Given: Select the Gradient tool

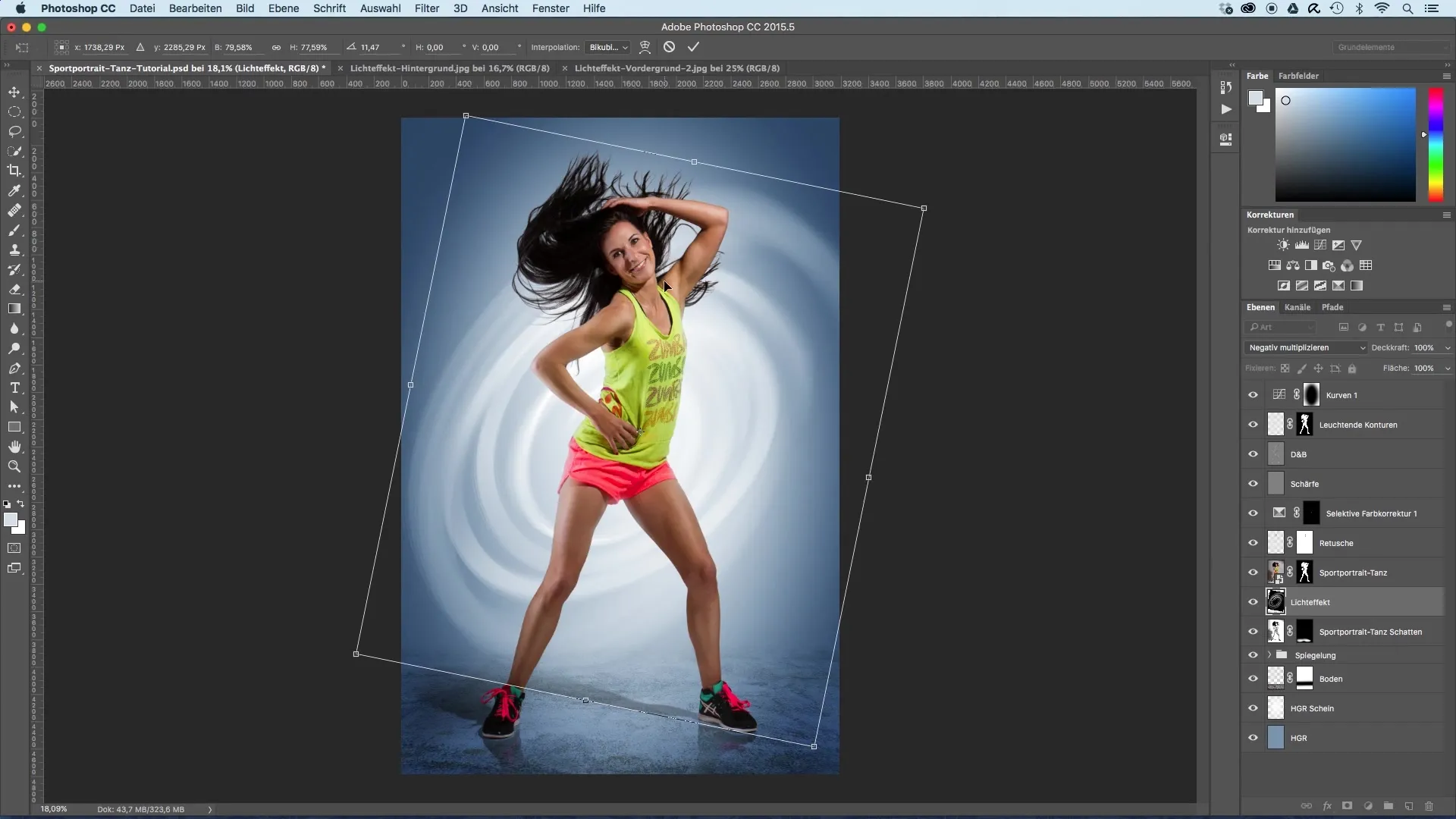Looking at the screenshot, I should [14, 309].
